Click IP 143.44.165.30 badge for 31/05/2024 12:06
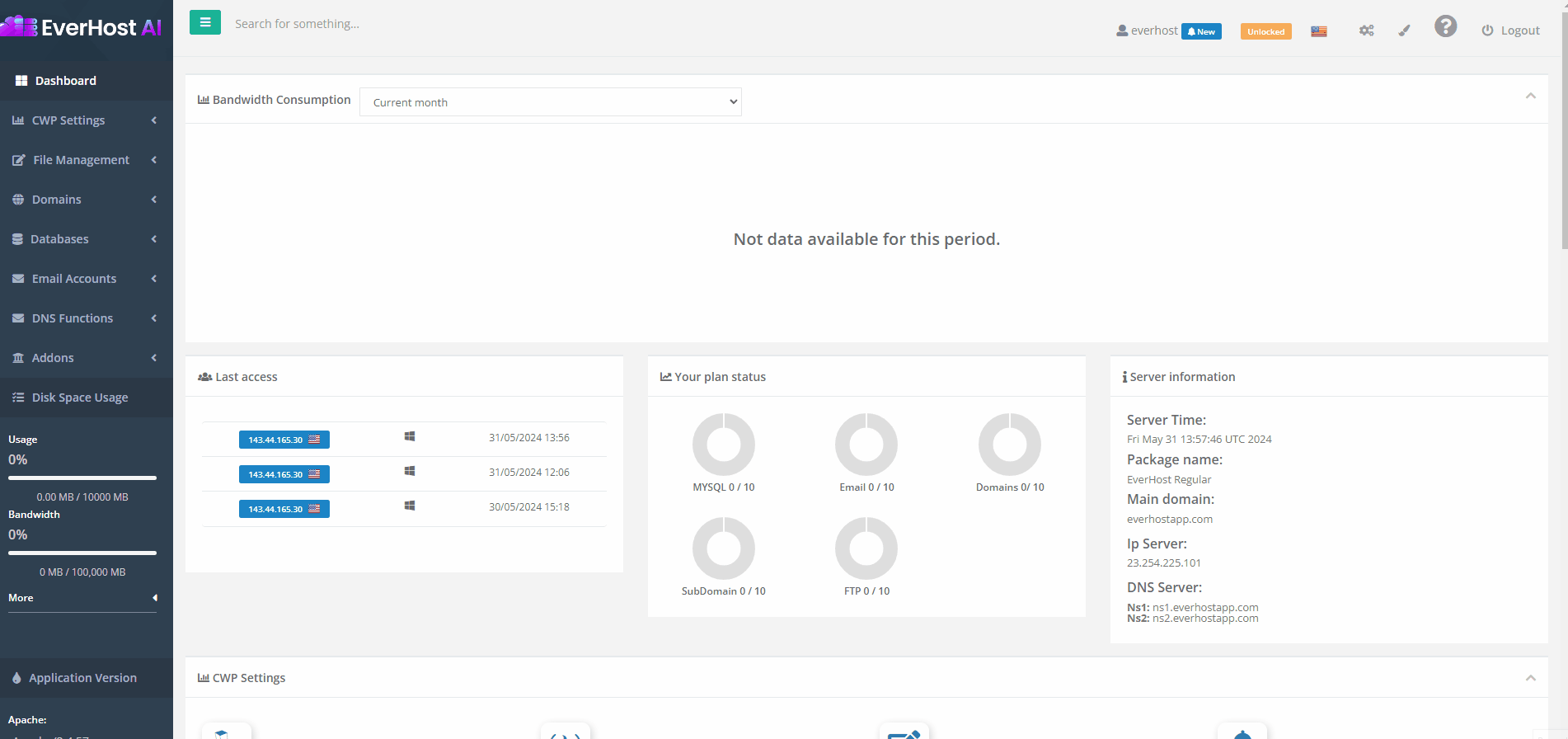 (x=284, y=474)
